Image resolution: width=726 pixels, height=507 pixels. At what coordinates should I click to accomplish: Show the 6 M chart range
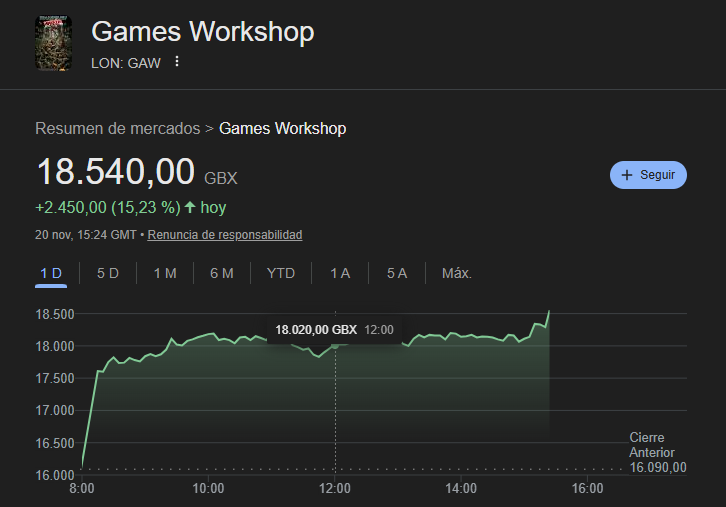click(x=222, y=273)
